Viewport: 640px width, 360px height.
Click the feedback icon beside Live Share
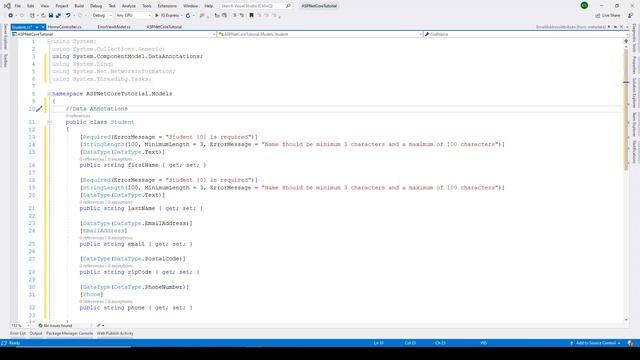(630, 16)
